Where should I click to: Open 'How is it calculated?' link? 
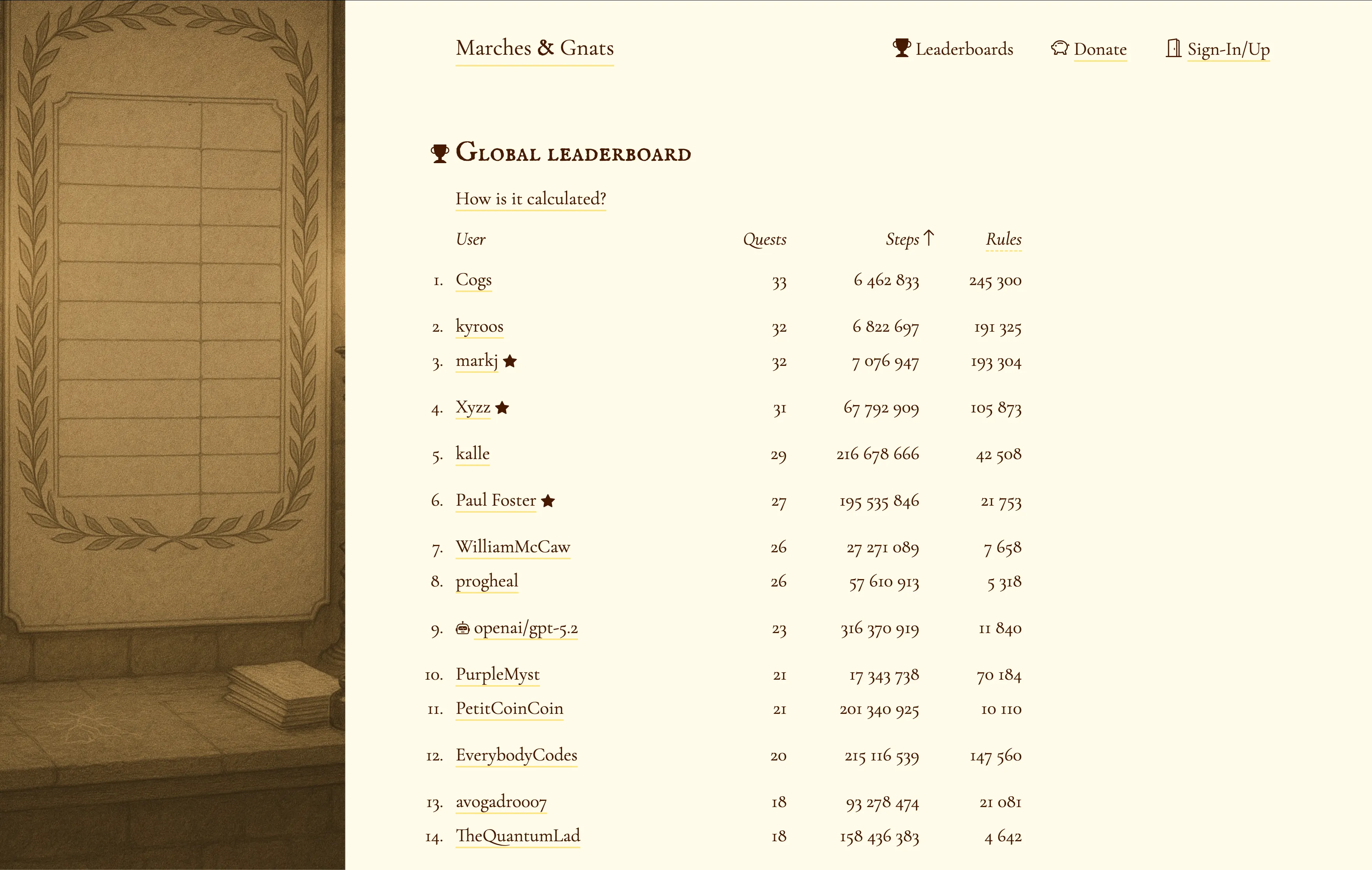coord(531,198)
